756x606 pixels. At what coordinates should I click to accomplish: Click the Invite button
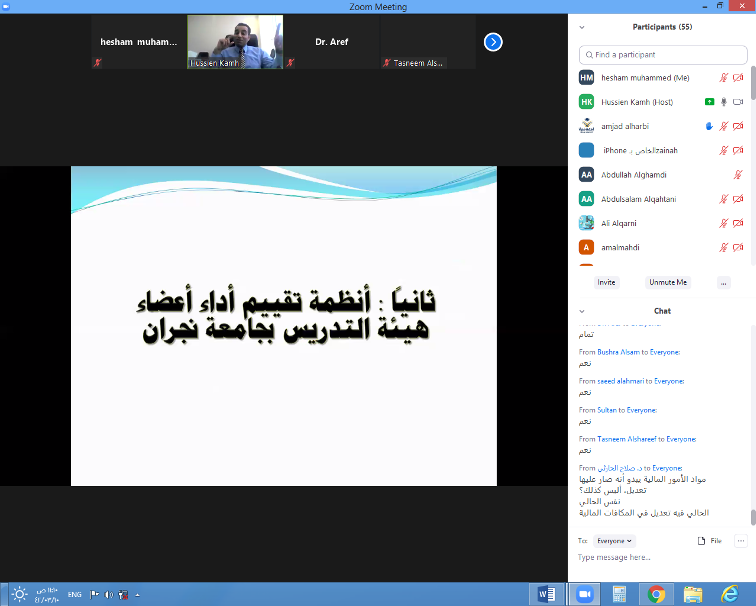coord(606,283)
